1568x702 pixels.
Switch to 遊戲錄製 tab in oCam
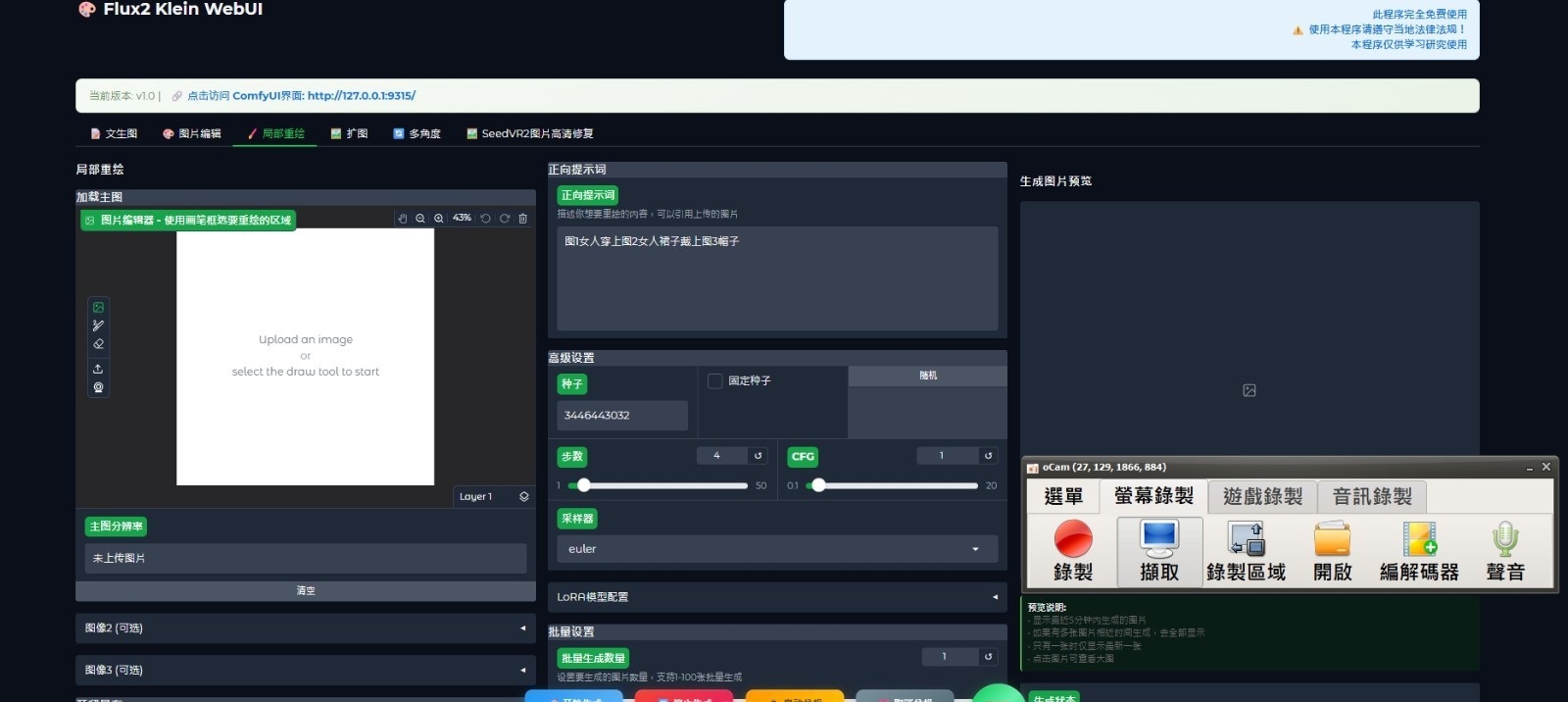pyautogui.click(x=1263, y=496)
